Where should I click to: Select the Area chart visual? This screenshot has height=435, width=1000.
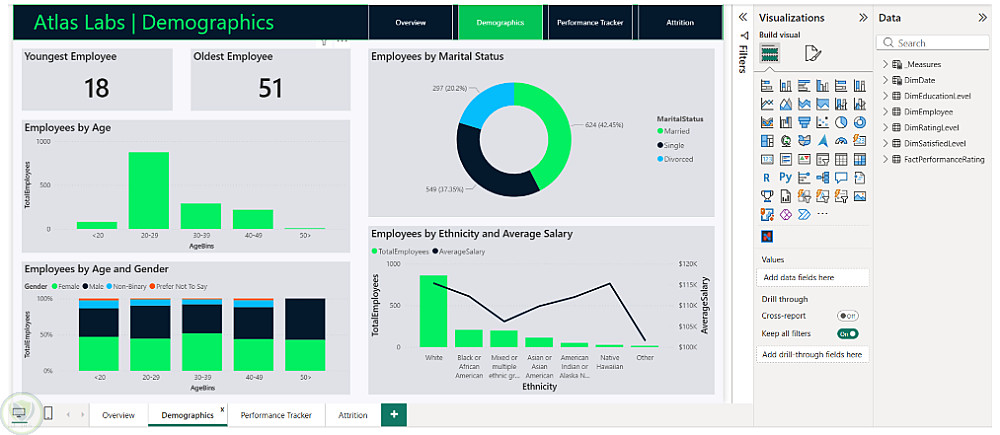tap(786, 104)
